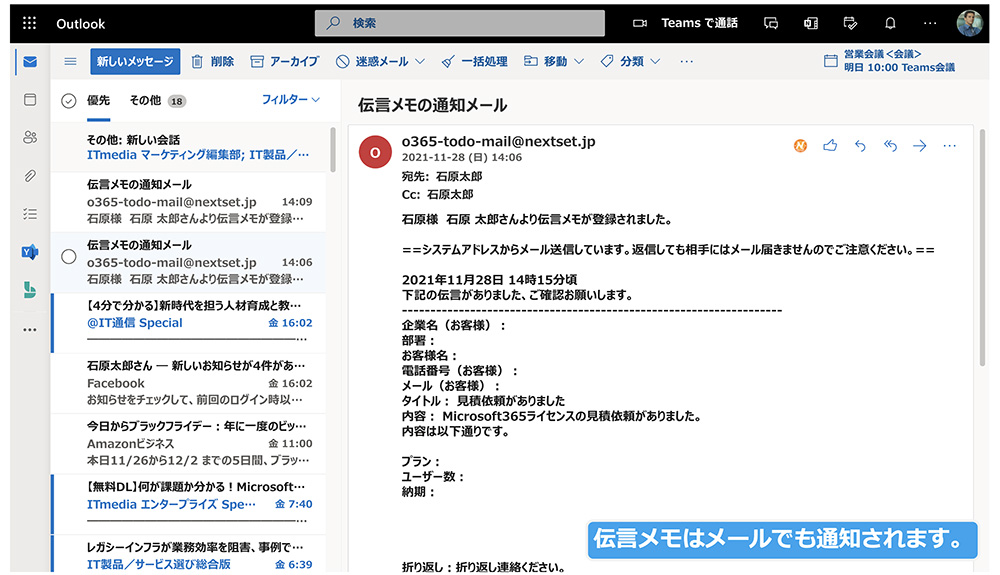This screenshot has height=575, width=1000.
Task: Click the reading pane scrollbar
Action: tap(984, 249)
